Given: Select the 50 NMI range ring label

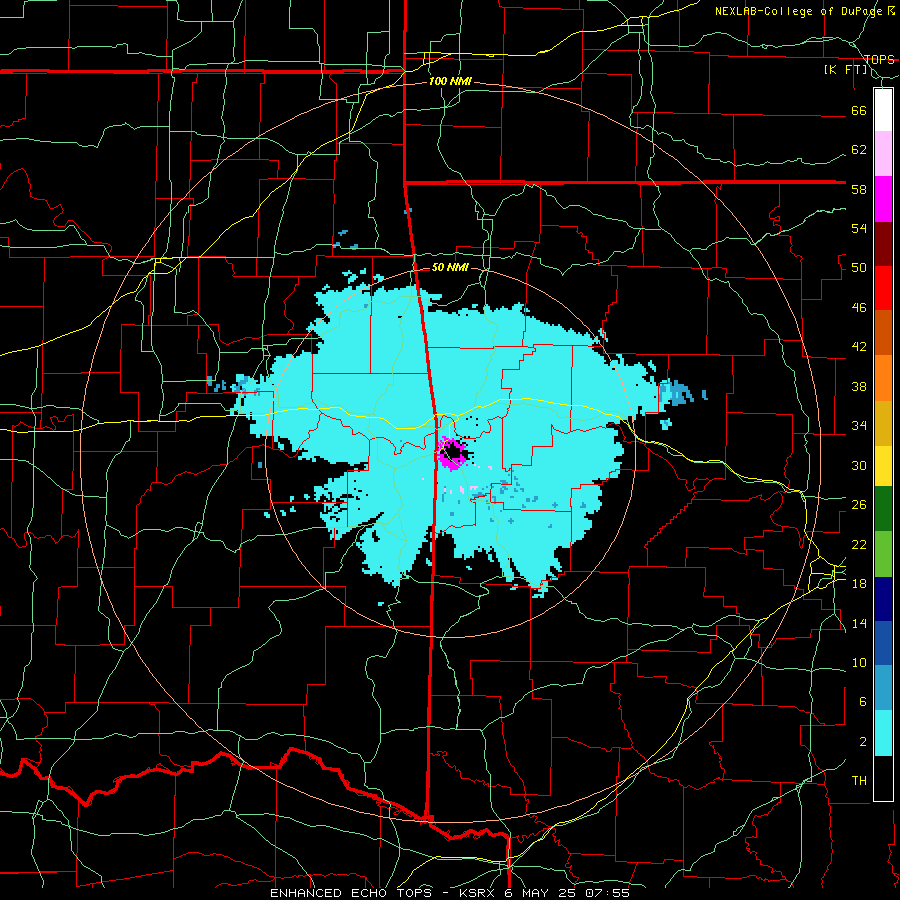Looking at the screenshot, I should pos(450,267).
